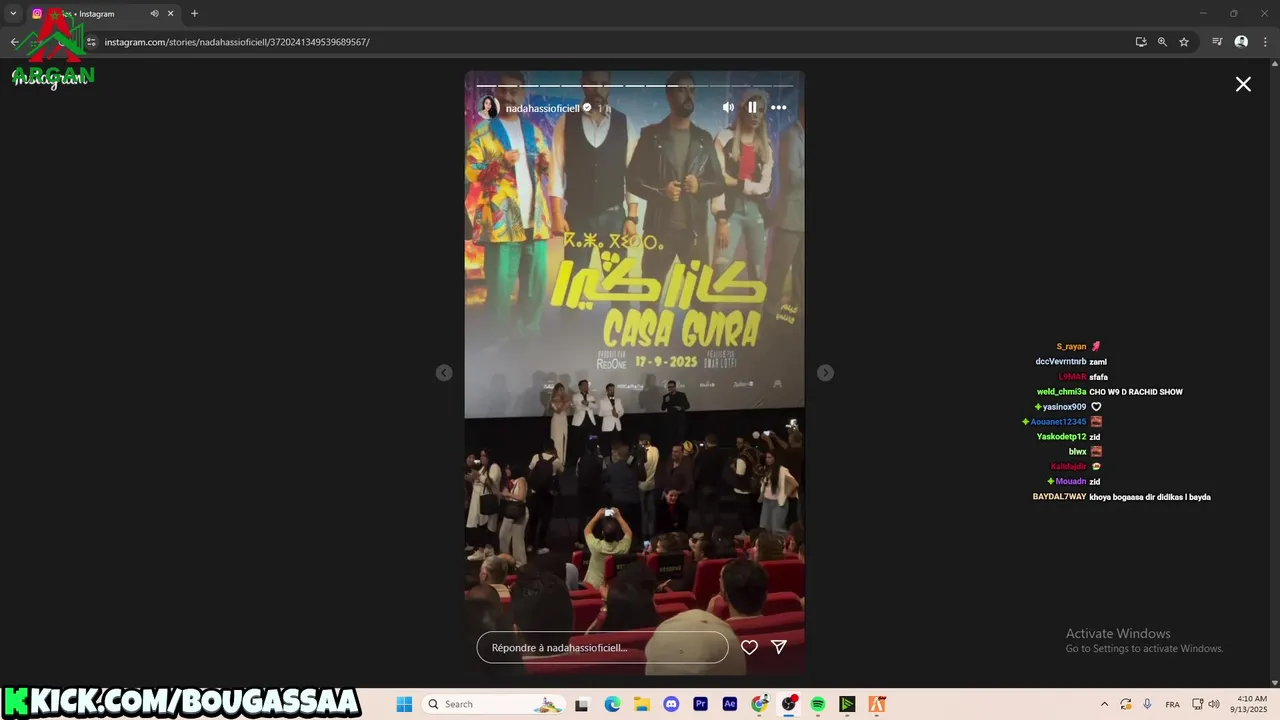
Task: Like the story with the heart icon
Action: 749,647
